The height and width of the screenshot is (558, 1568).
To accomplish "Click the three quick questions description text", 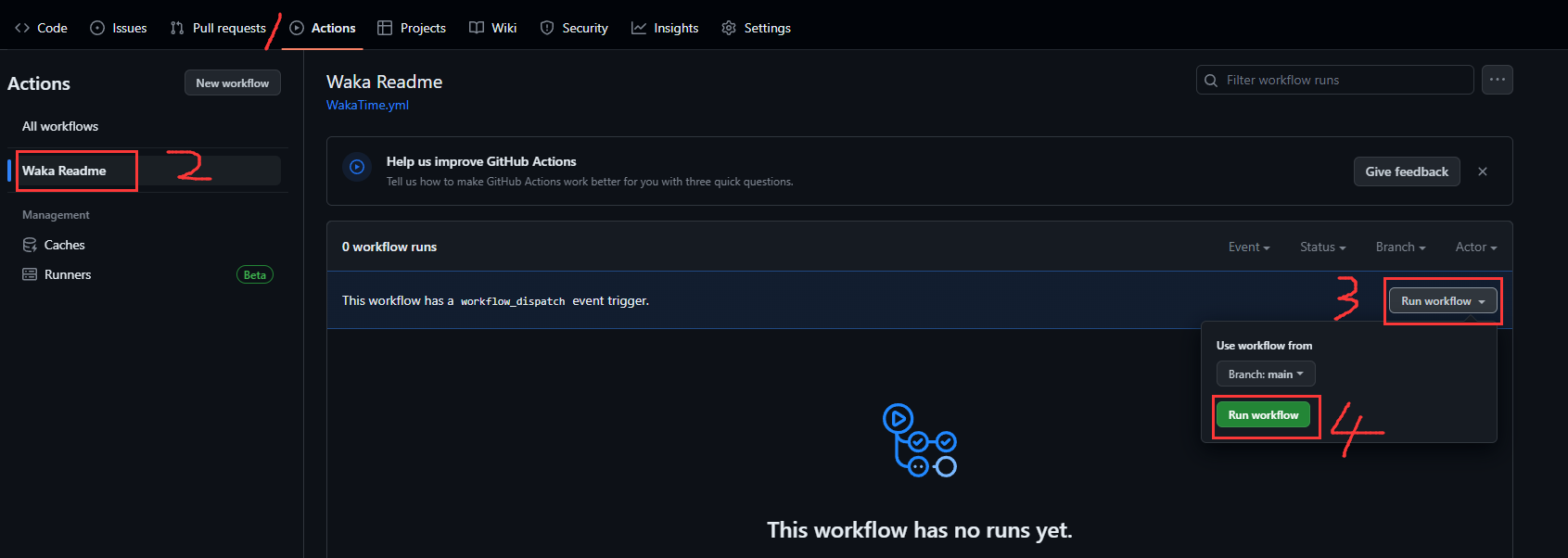I will [x=590, y=182].
